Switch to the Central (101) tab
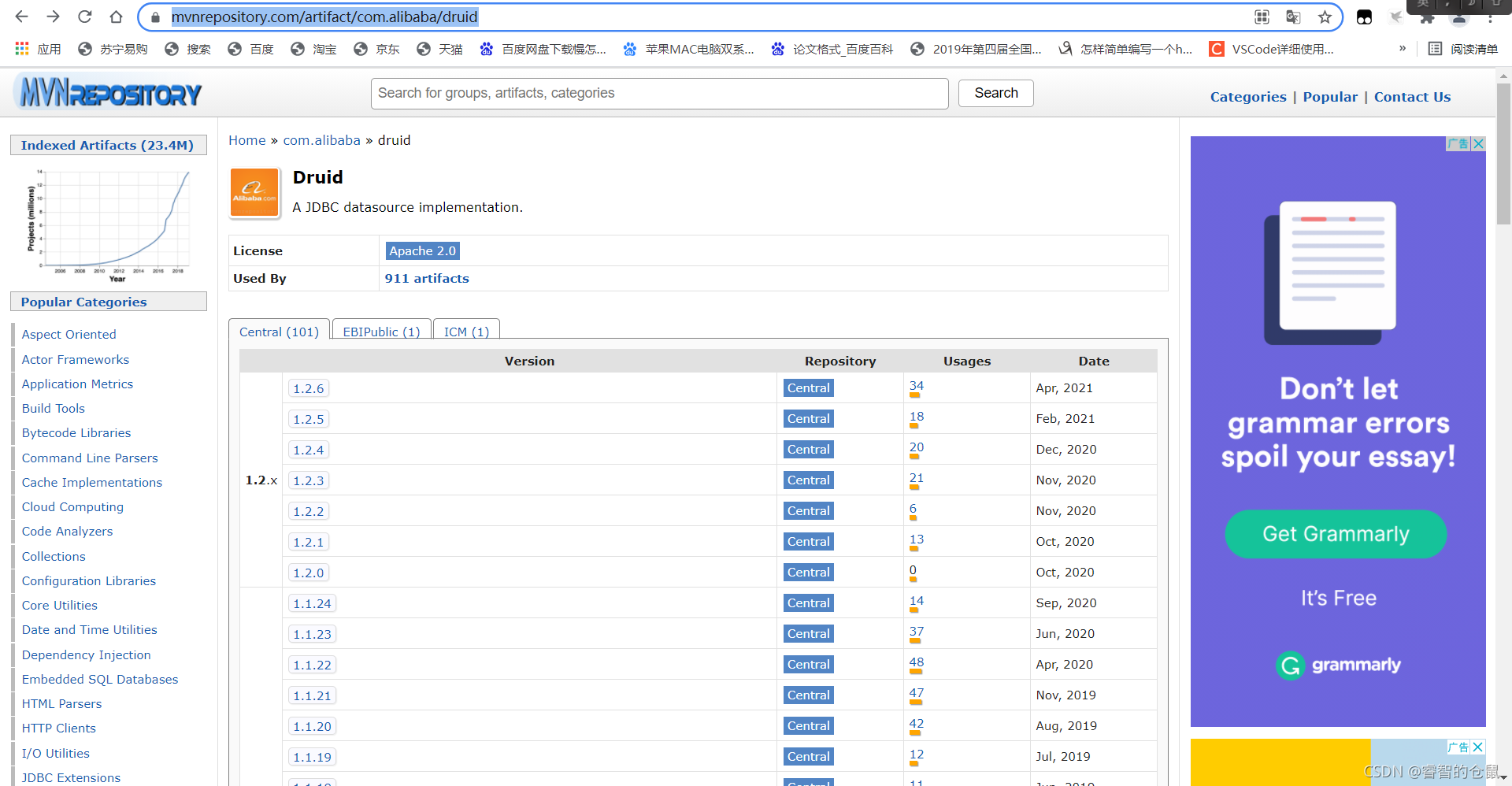The image size is (1512, 786). [x=279, y=332]
